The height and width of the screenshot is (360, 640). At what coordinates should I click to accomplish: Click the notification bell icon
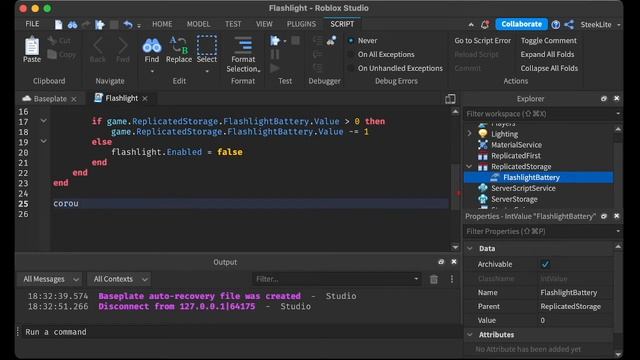pos(485,24)
